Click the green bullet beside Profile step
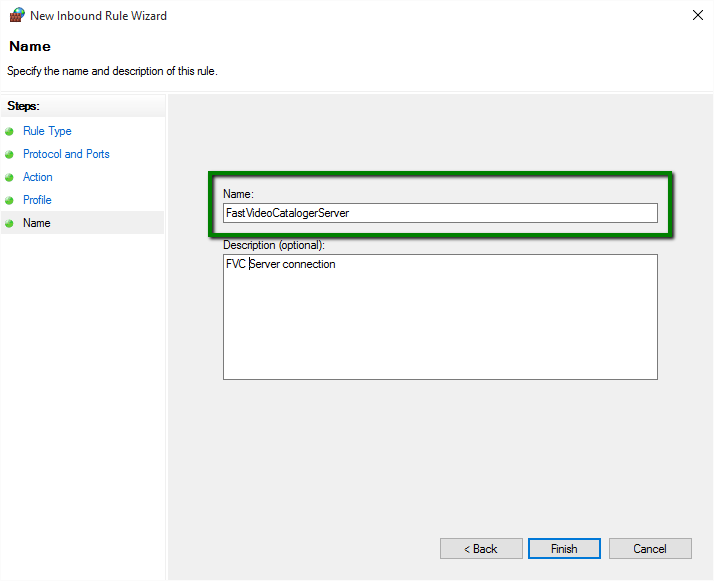Viewport: 714px width, 581px height. click(10, 200)
